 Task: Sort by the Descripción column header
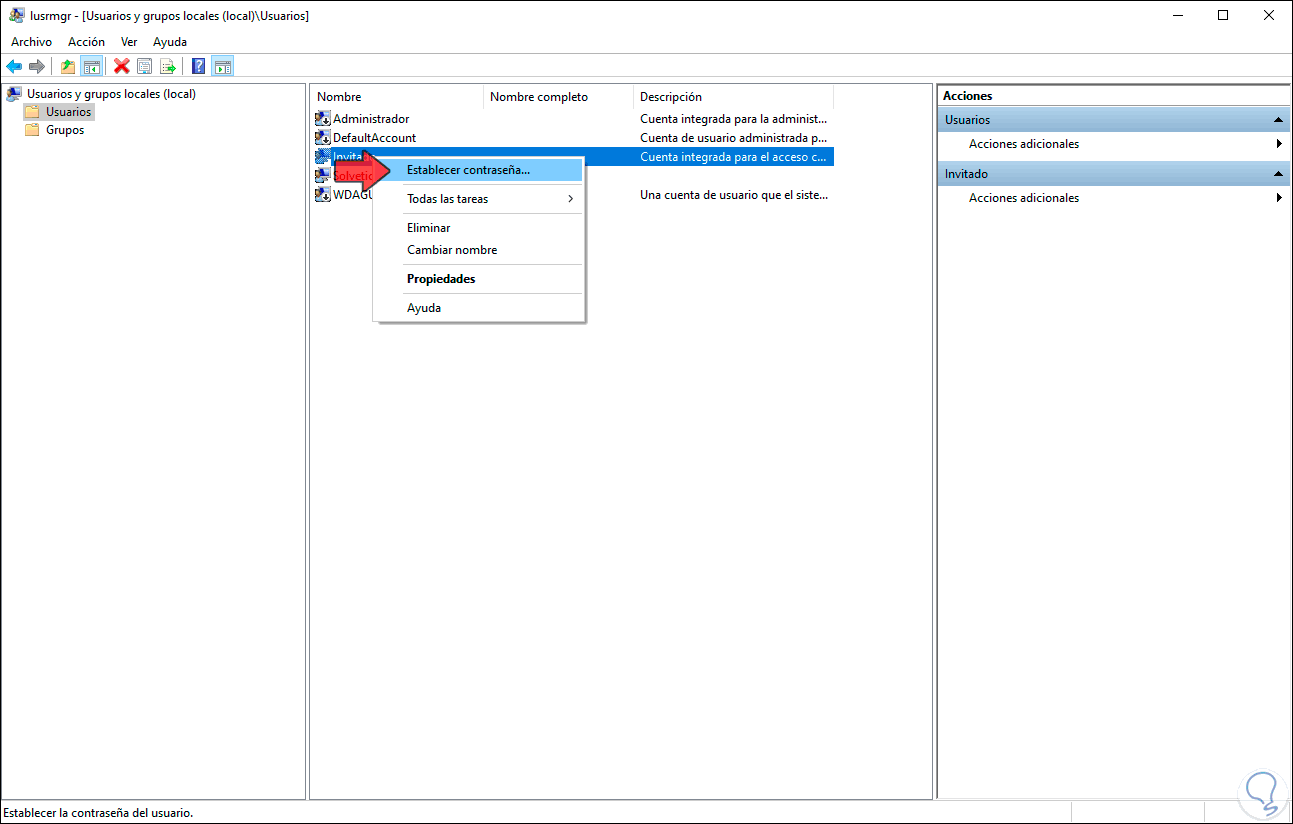coord(734,97)
